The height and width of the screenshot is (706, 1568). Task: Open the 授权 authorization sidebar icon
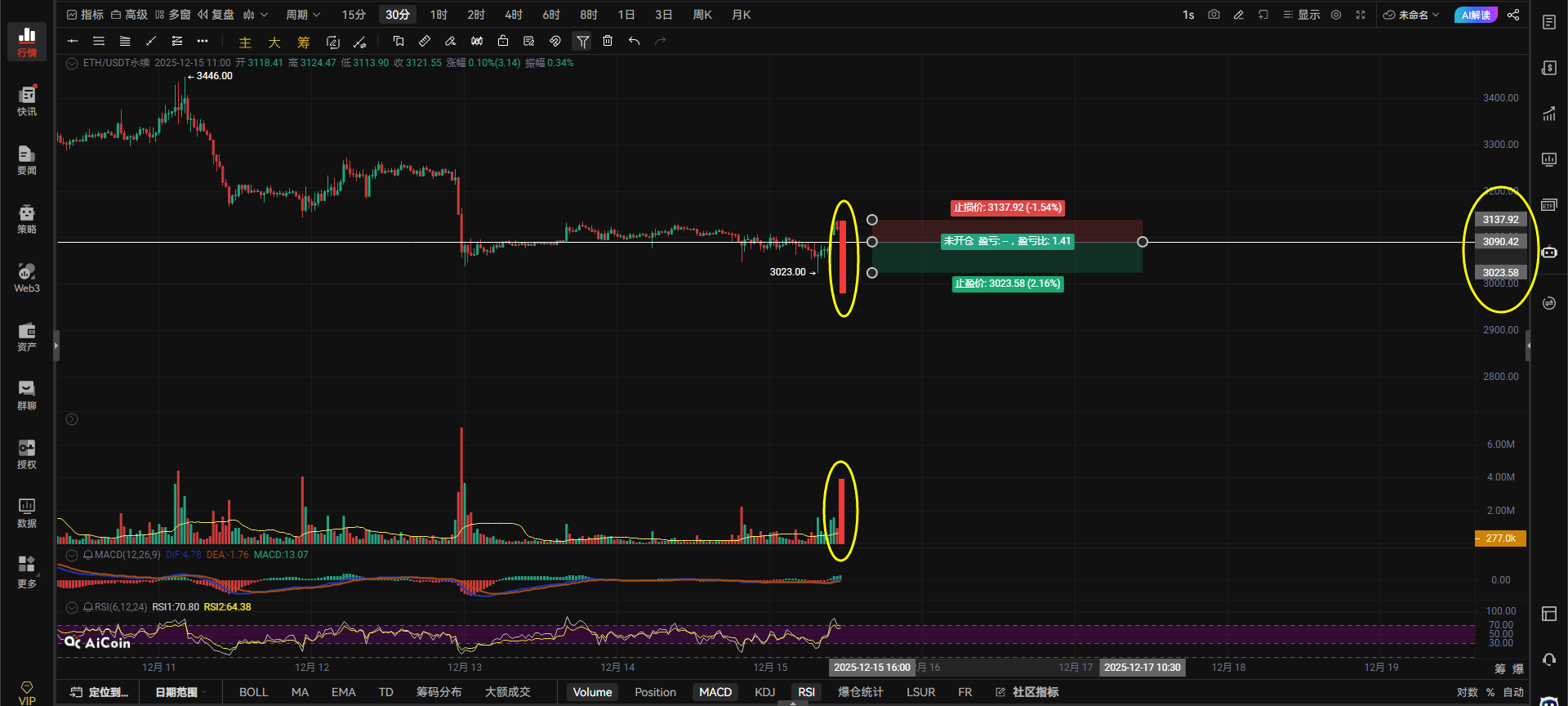click(x=27, y=454)
